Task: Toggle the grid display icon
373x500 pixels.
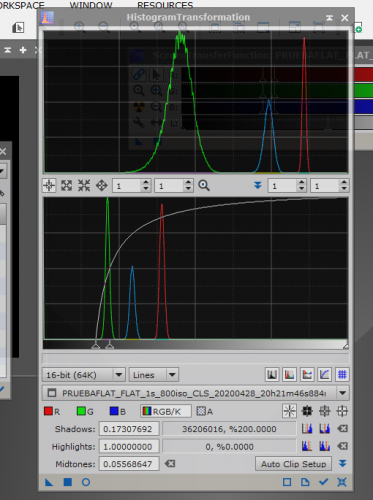Action: [x=342, y=375]
